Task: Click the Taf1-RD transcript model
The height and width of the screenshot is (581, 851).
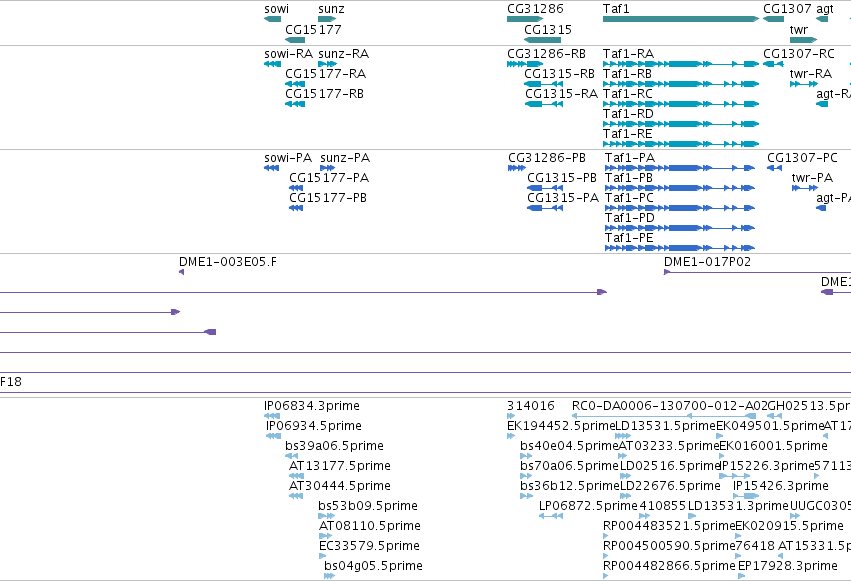Action: click(x=681, y=124)
